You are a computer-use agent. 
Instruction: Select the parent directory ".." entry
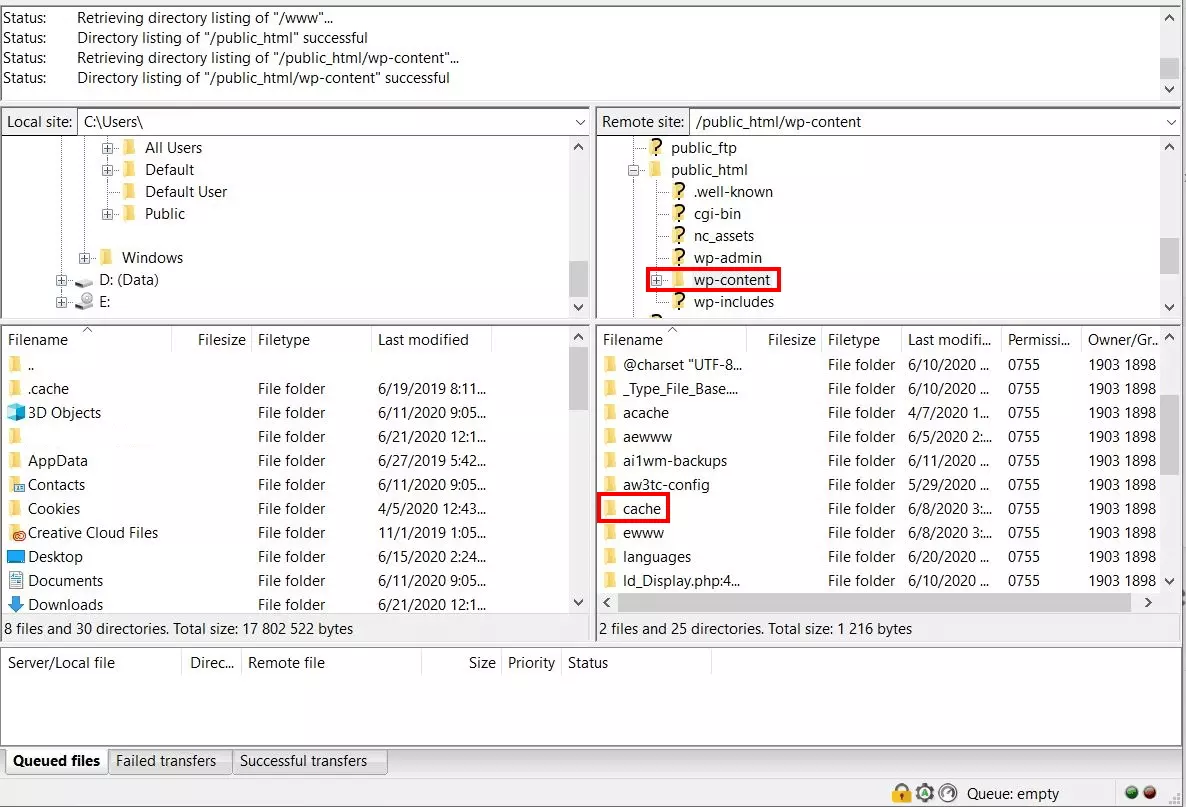[30, 365]
